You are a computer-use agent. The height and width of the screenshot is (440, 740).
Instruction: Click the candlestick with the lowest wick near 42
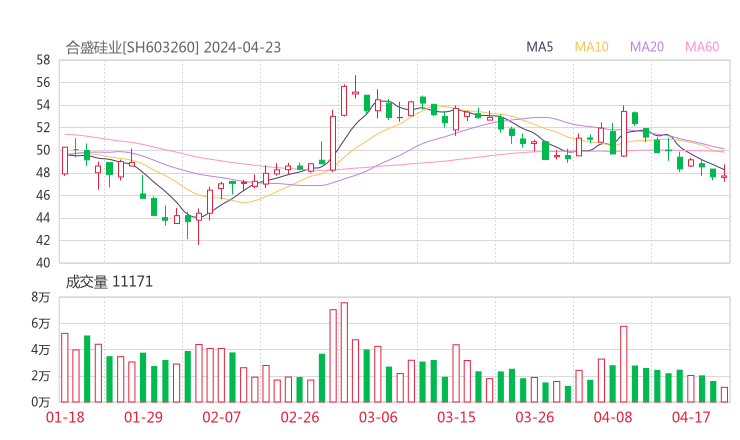[199, 227]
